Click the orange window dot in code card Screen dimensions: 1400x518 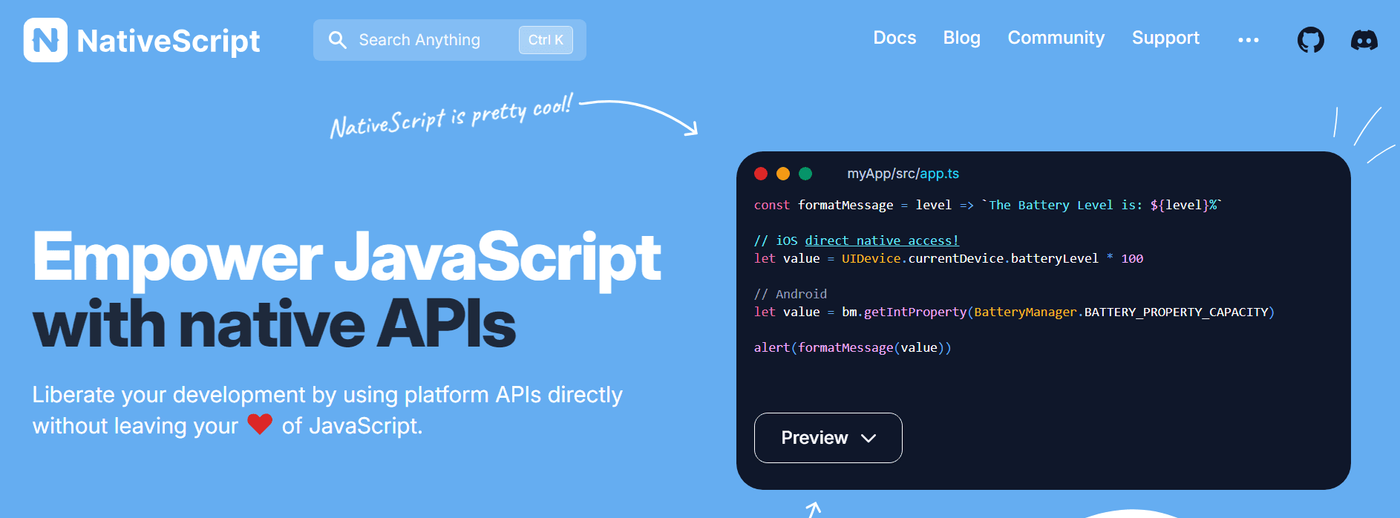click(x=783, y=173)
